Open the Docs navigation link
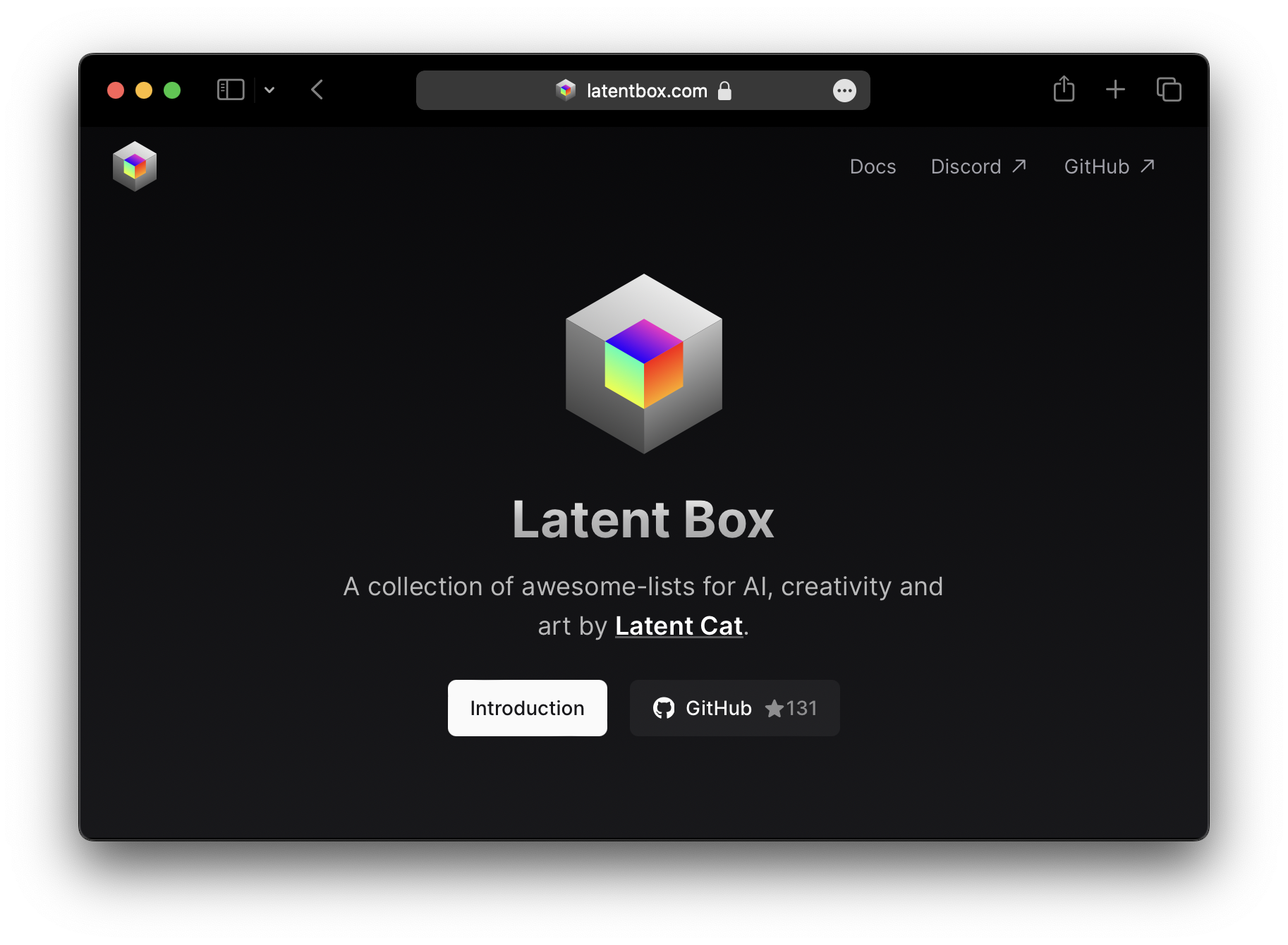The width and height of the screenshot is (1288, 945). point(873,166)
